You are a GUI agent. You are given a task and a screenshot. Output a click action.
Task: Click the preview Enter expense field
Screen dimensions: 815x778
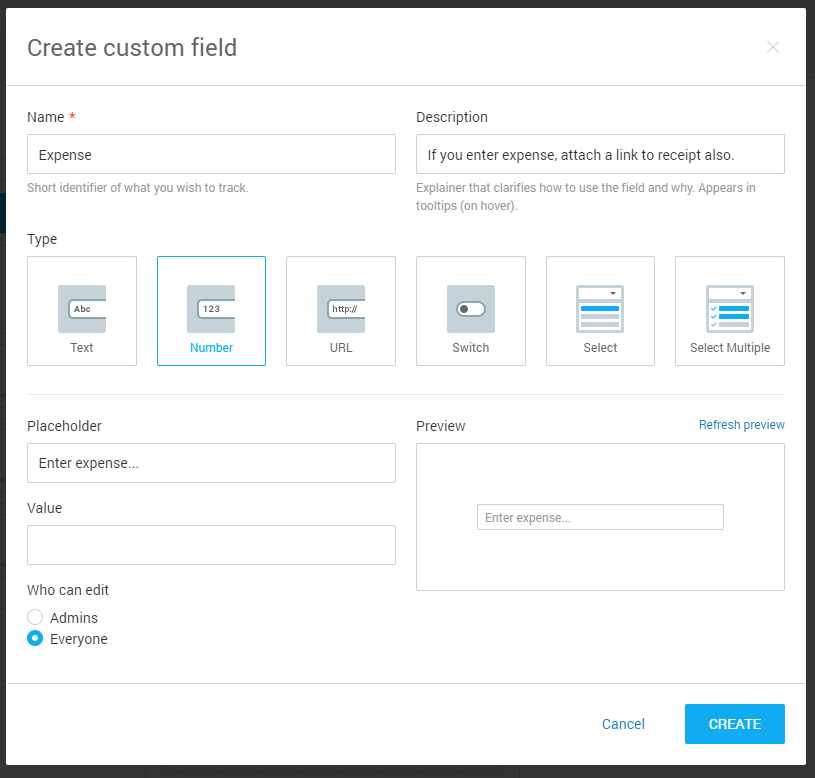pyautogui.click(x=600, y=517)
